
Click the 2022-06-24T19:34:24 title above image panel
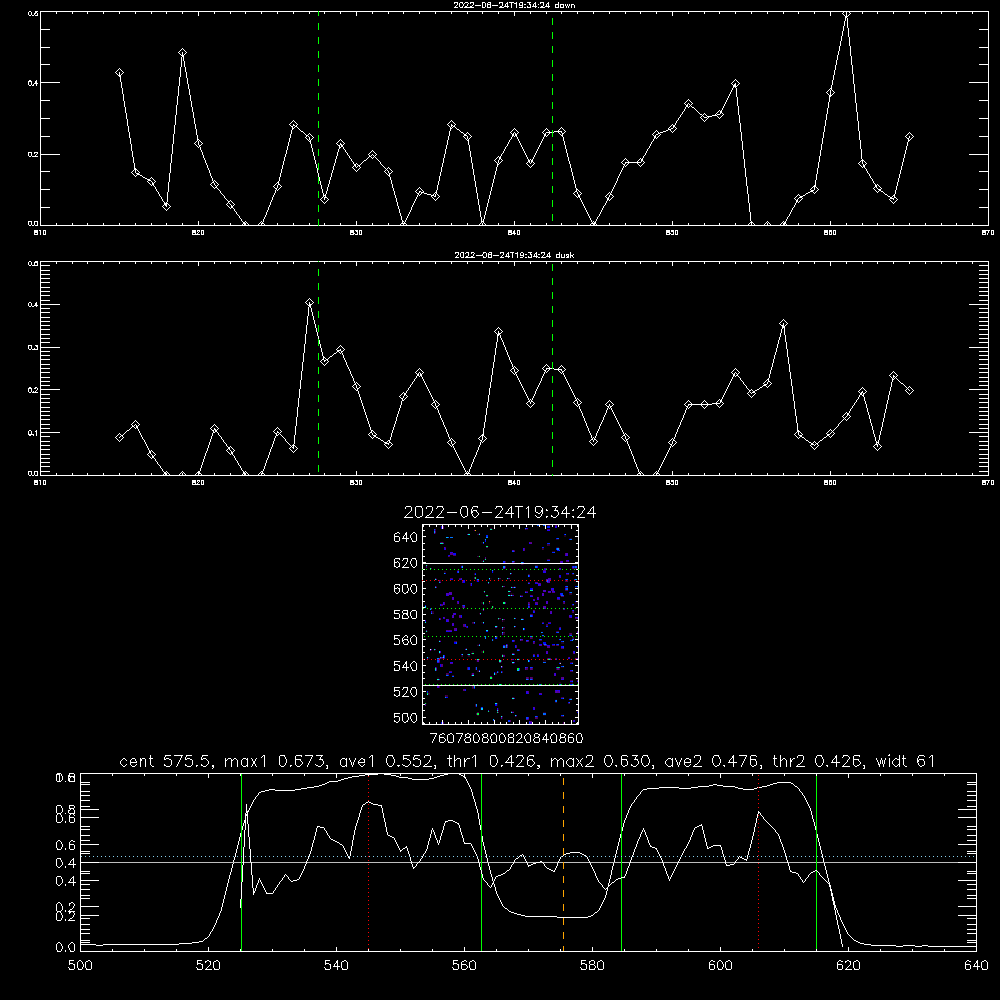click(x=500, y=512)
